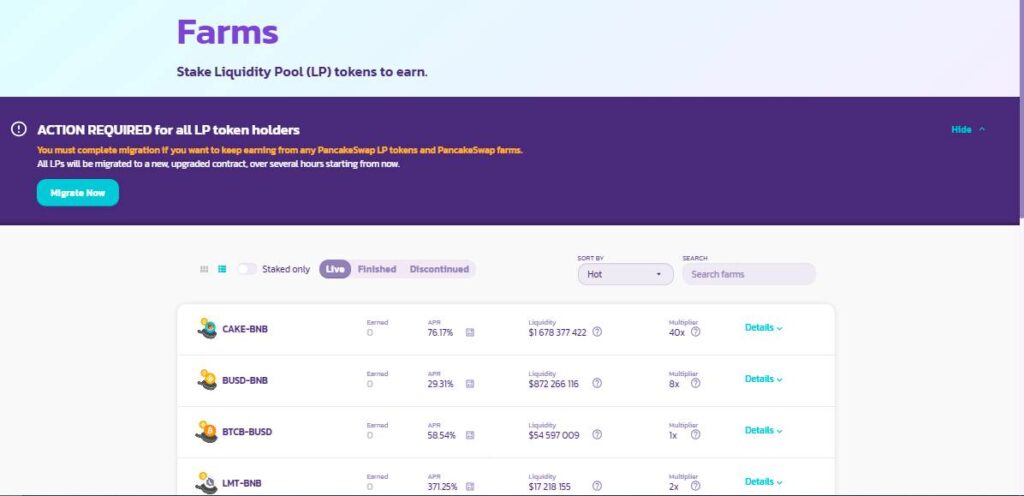Click liquidity help icon for LMT-BNB
This screenshot has height=496, width=1024.
[597, 486]
